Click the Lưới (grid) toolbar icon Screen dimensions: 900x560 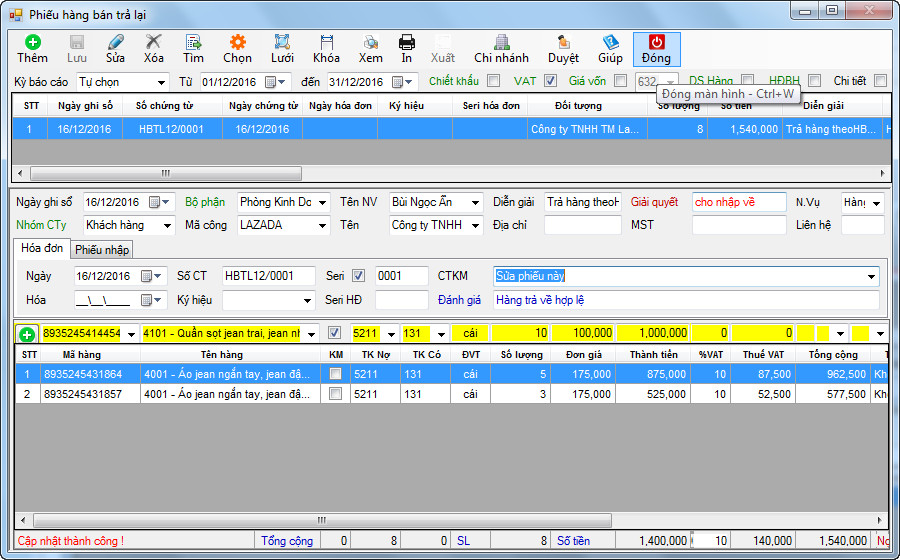pyautogui.click(x=282, y=42)
